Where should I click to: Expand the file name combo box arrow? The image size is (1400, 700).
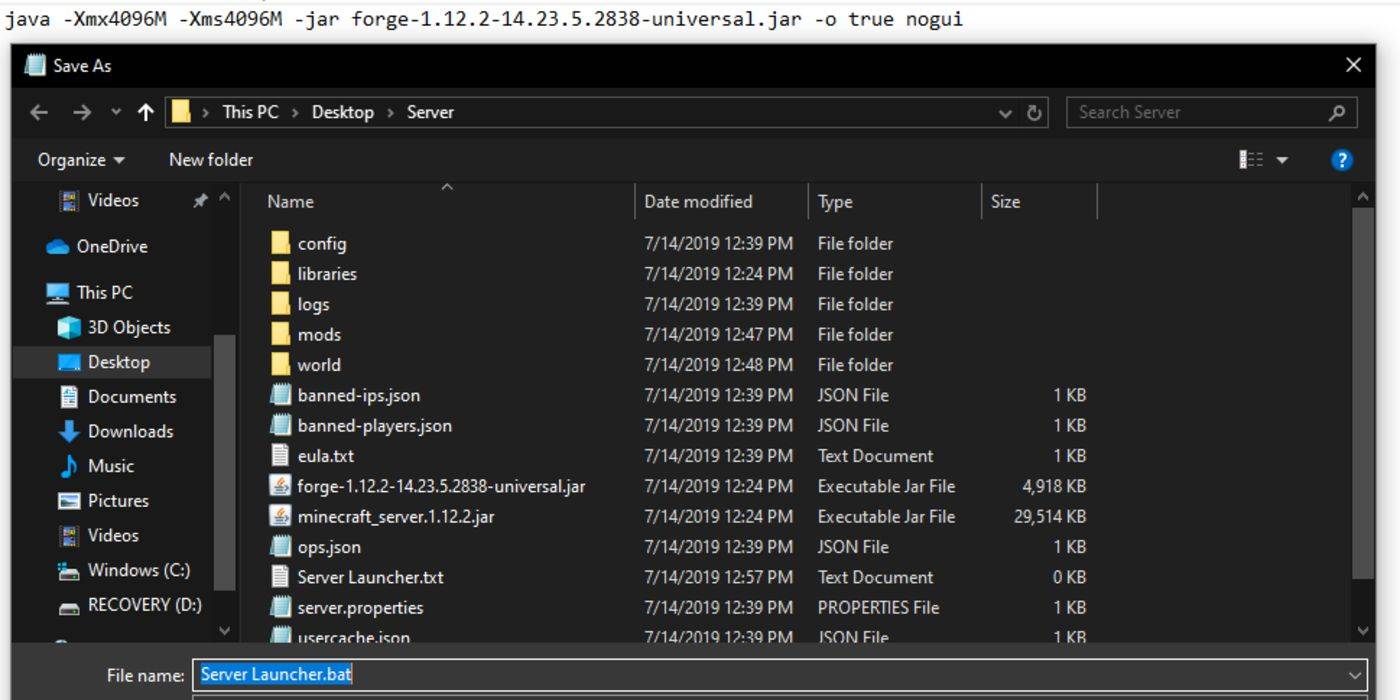1353,675
